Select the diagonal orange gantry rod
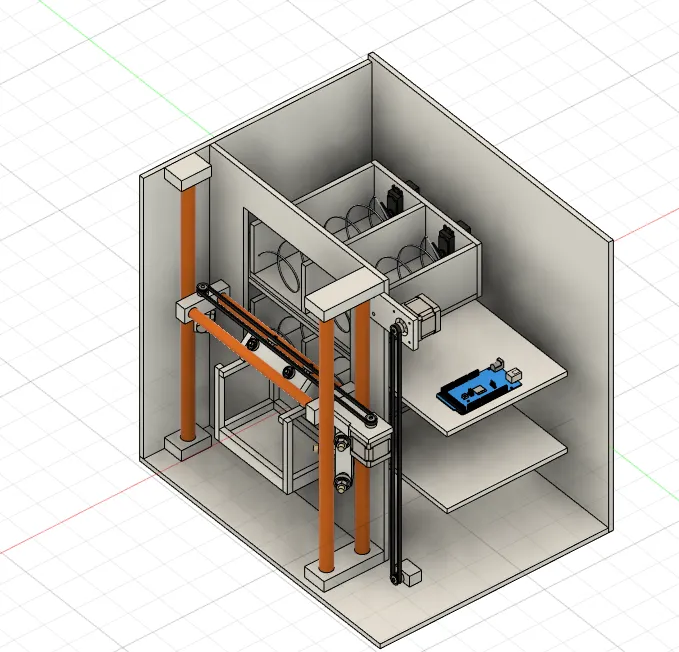The height and width of the screenshot is (652, 679). pos(249,356)
